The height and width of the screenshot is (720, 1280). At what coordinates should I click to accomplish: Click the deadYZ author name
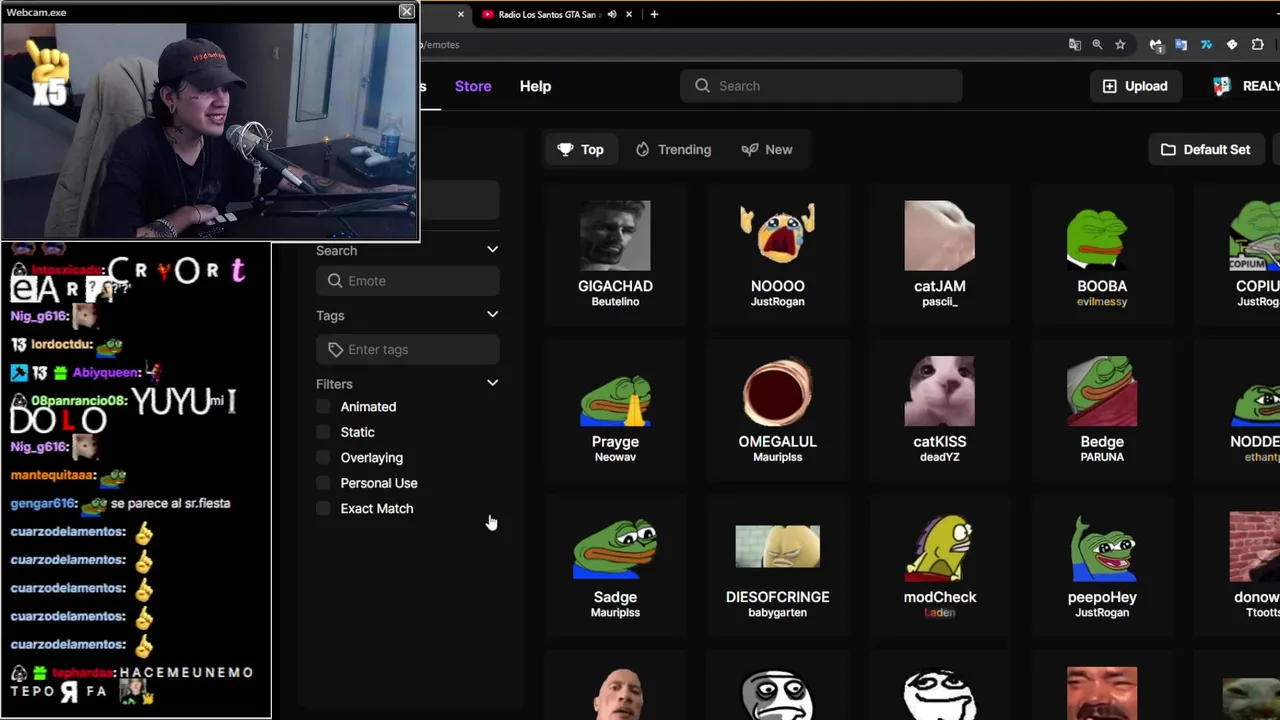[939, 457]
